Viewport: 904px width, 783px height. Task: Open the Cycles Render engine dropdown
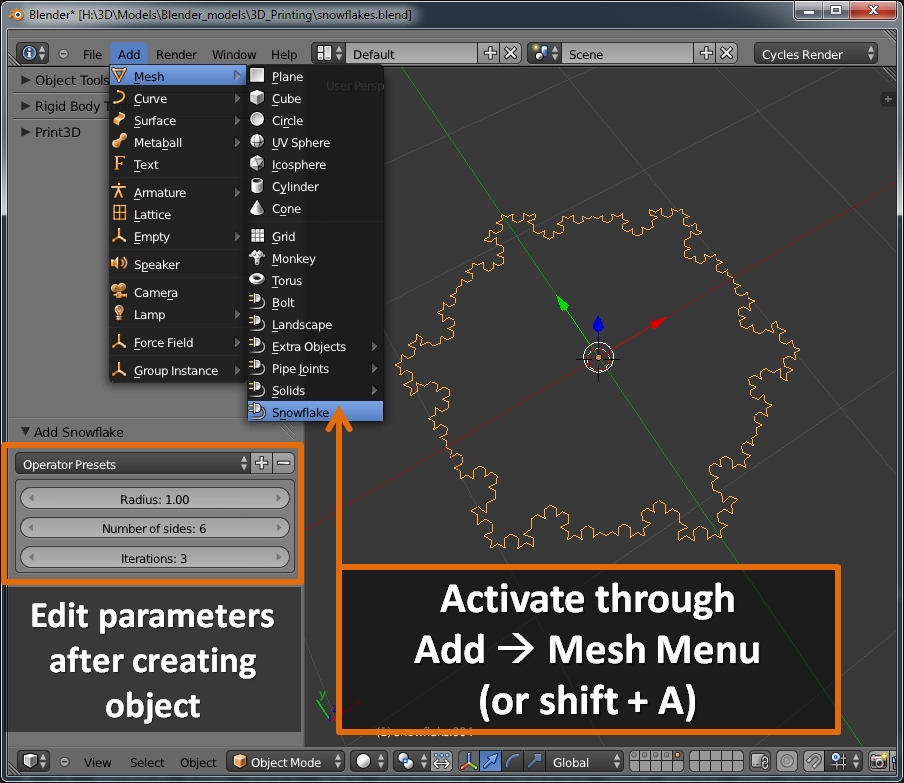(815, 54)
